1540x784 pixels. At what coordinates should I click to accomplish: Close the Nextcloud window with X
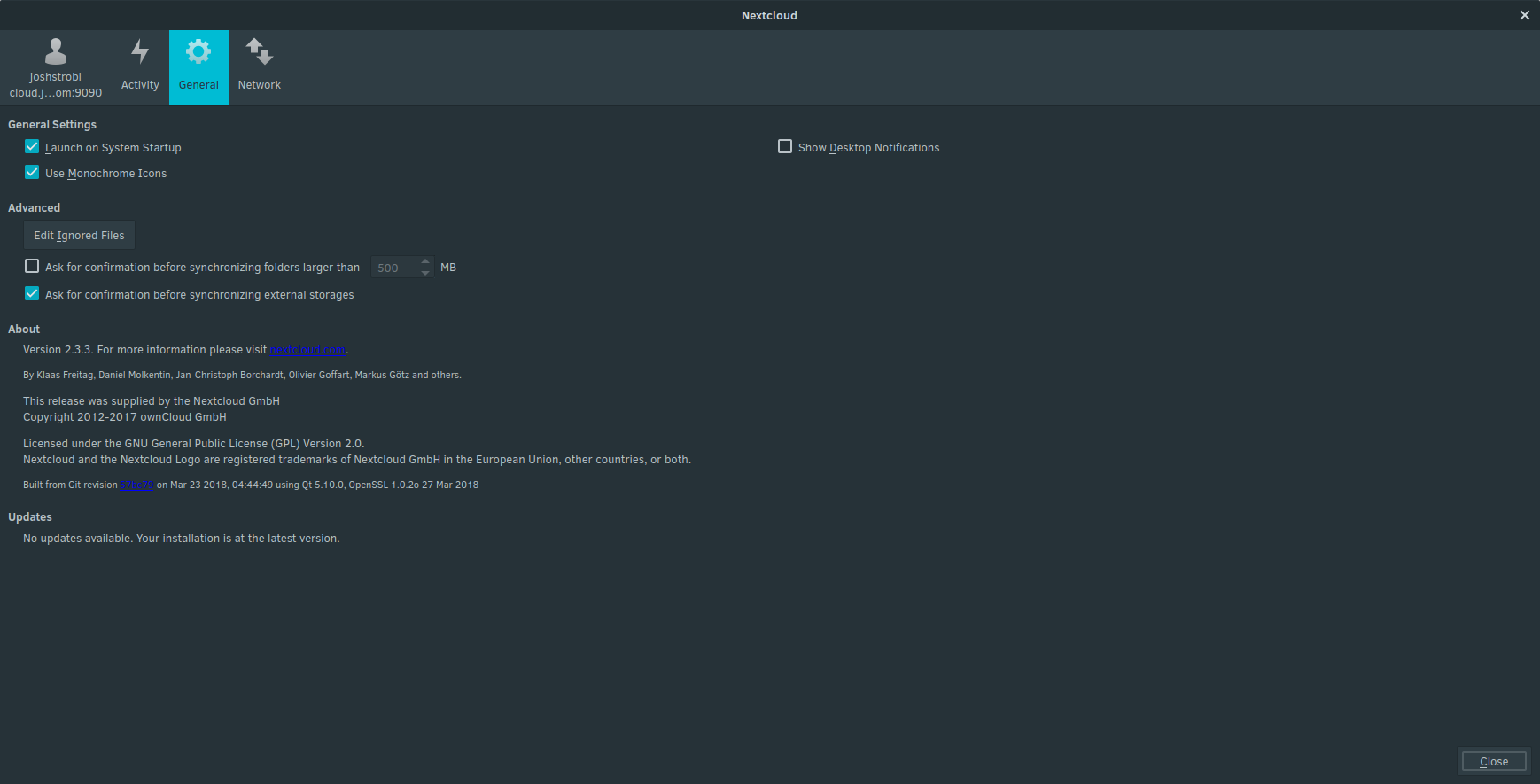[1525, 15]
